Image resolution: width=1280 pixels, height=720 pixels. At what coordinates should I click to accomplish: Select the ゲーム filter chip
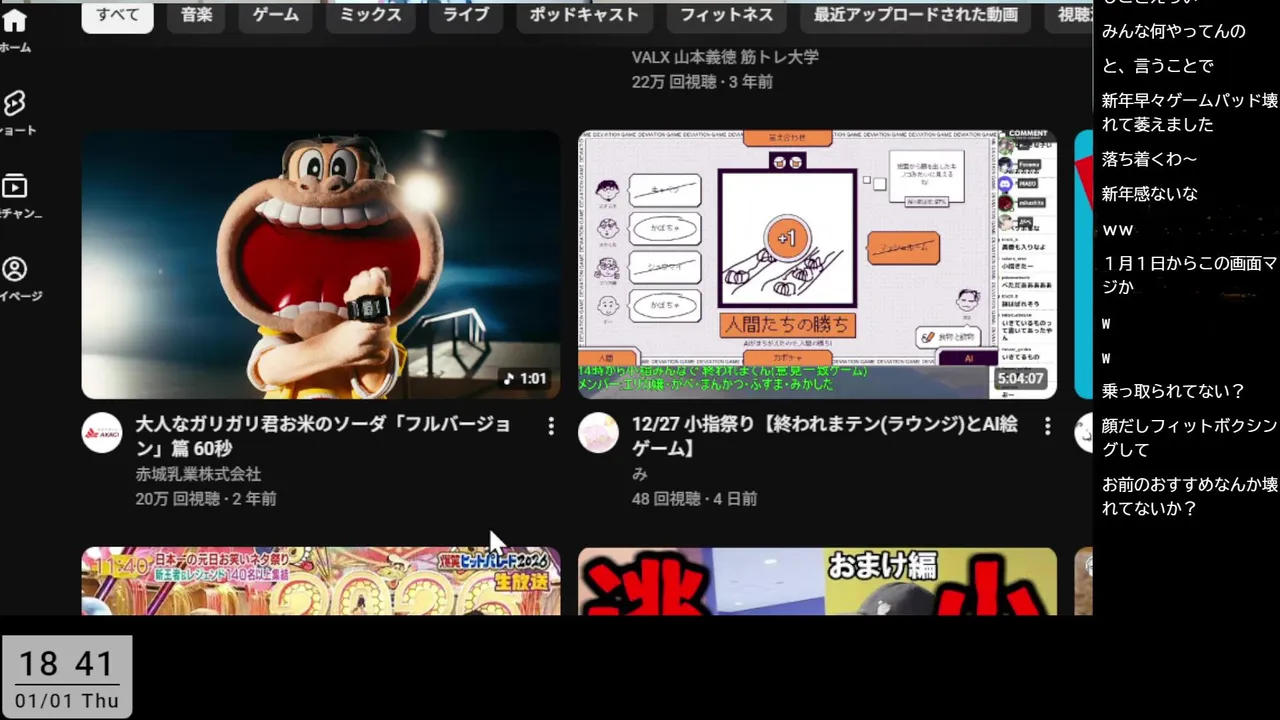click(x=275, y=15)
